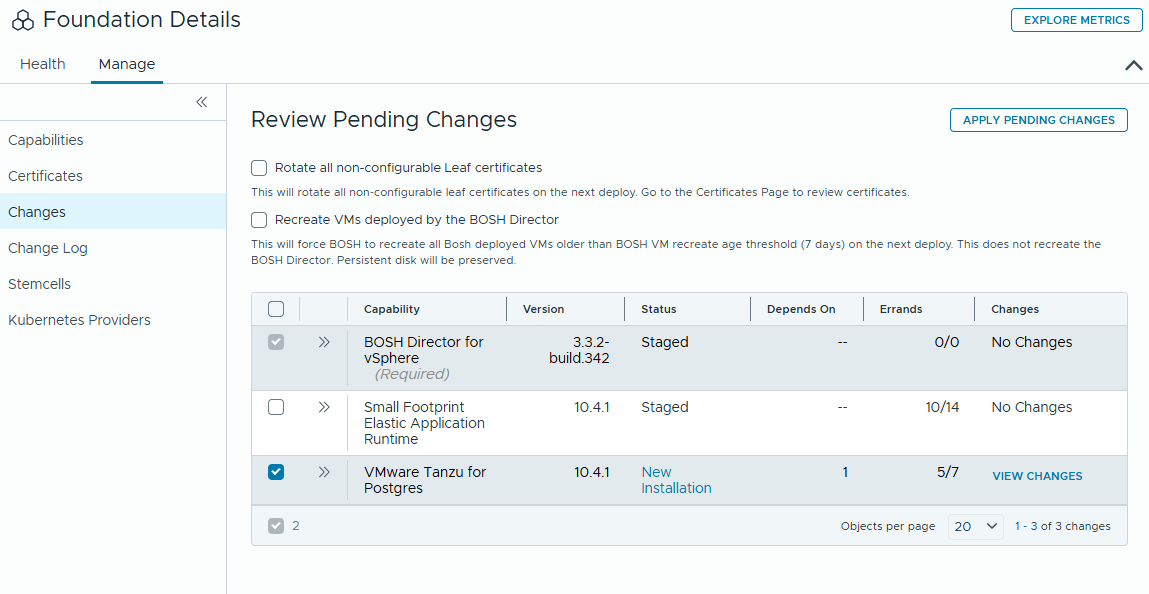Click the Small Footprint Elastic Application Runtime name
The width and height of the screenshot is (1149, 594).
tap(424, 423)
